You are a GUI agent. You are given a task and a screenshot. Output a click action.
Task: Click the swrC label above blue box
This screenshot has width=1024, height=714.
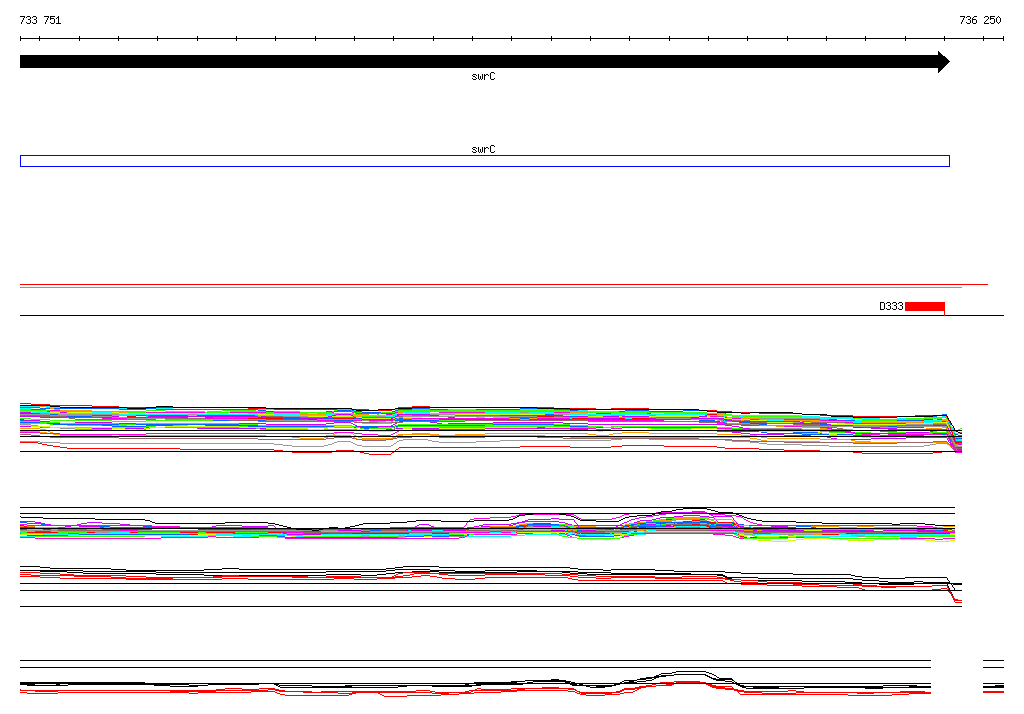point(483,150)
